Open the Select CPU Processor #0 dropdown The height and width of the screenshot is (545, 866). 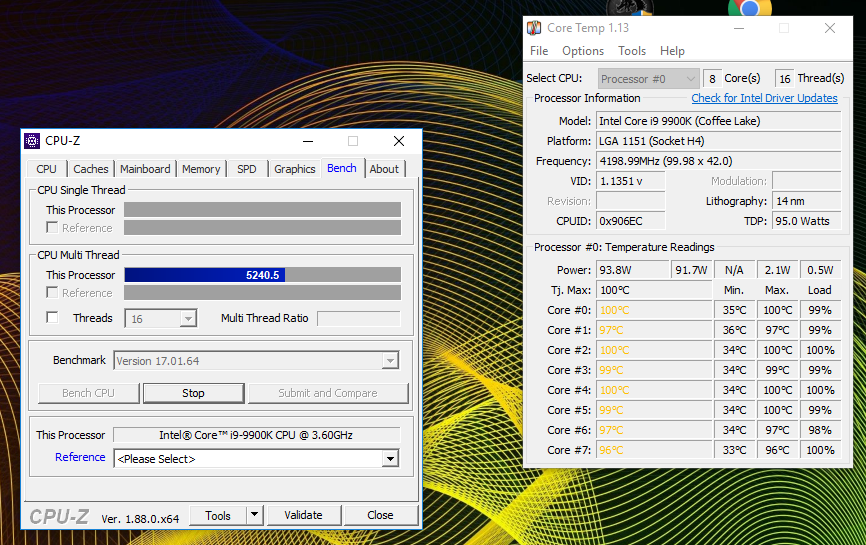pos(648,78)
